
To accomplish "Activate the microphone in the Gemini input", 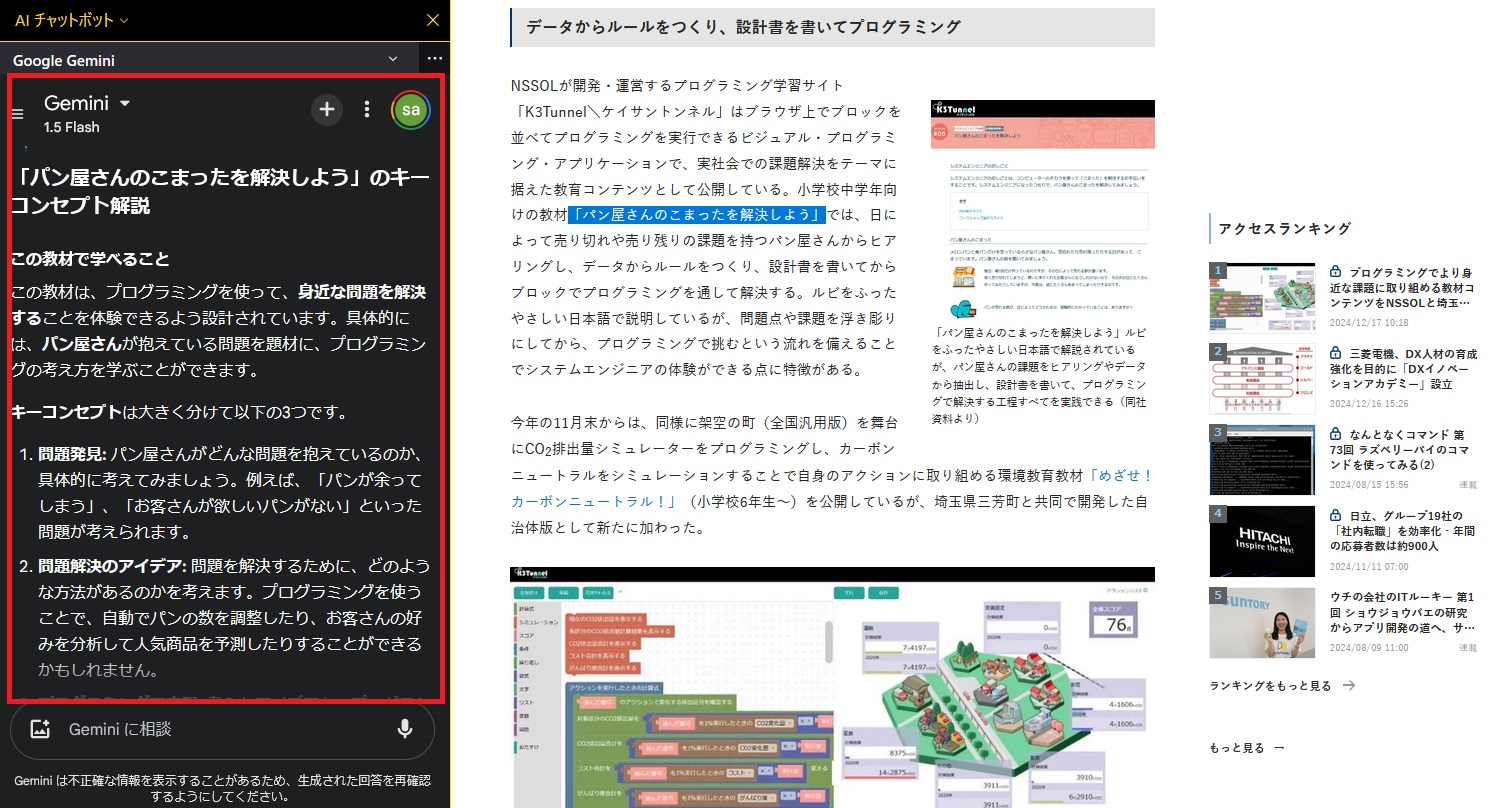I will [x=405, y=729].
